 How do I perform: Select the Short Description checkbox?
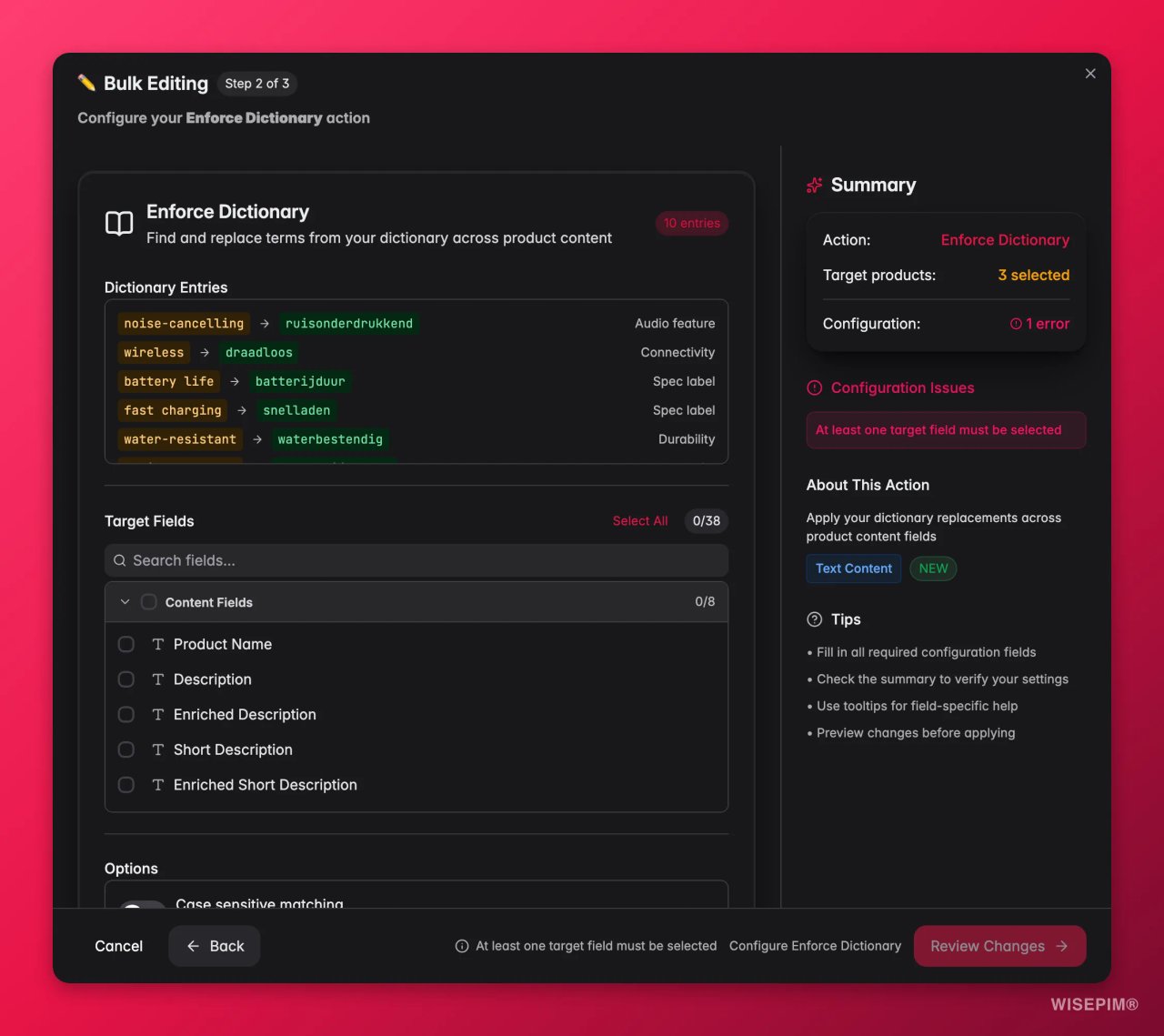(126, 749)
